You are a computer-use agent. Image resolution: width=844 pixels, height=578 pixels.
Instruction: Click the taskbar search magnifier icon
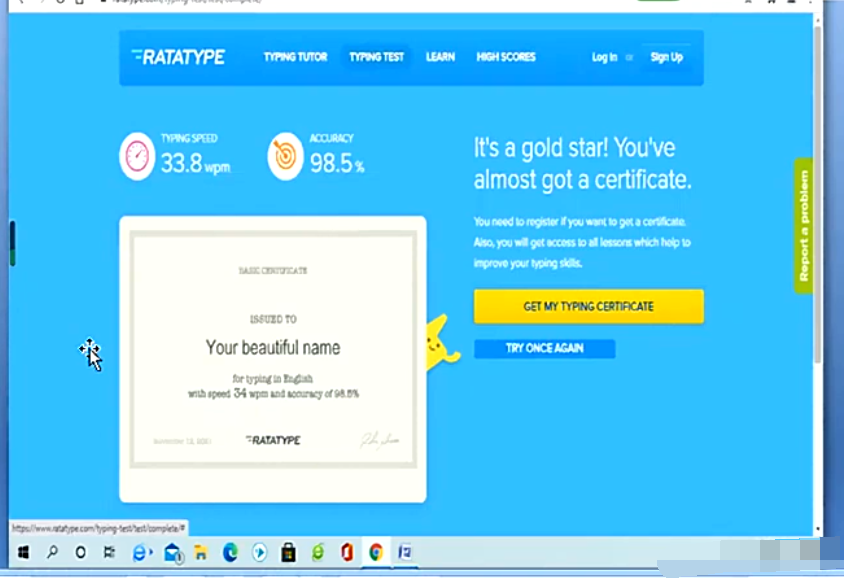(52, 552)
